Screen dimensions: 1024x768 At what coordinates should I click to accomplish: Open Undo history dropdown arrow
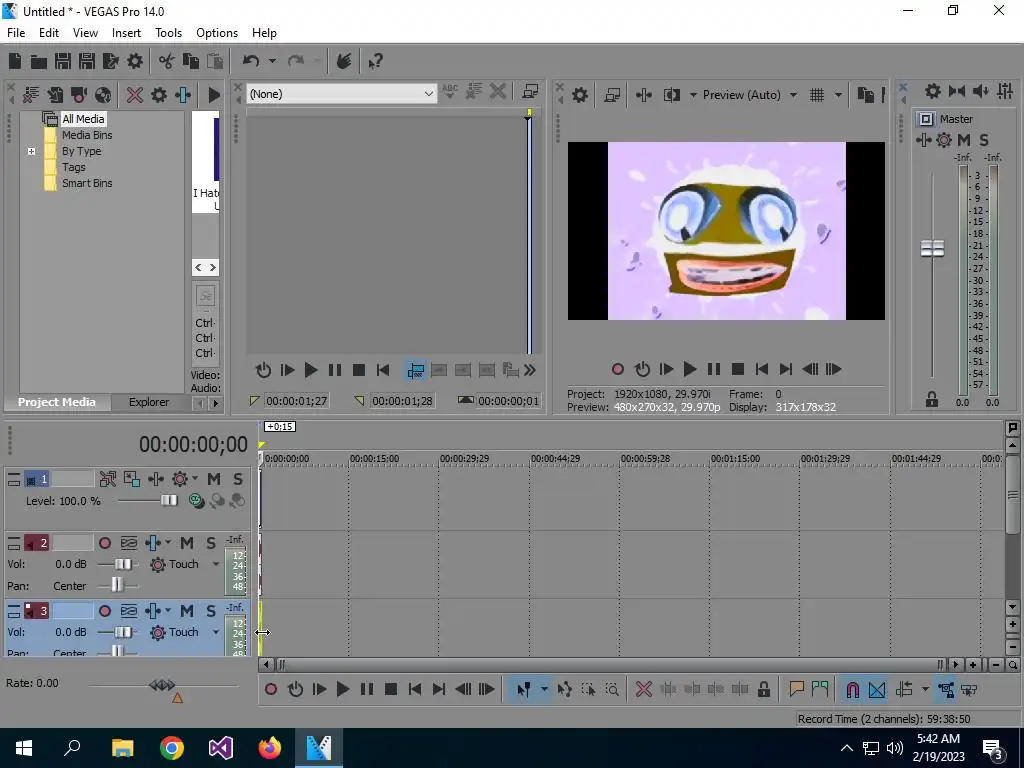click(x=272, y=61)
